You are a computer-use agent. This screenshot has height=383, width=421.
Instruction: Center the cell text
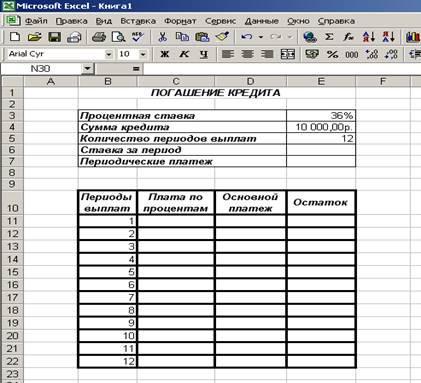pyautogui.click(x=247, y=54)
